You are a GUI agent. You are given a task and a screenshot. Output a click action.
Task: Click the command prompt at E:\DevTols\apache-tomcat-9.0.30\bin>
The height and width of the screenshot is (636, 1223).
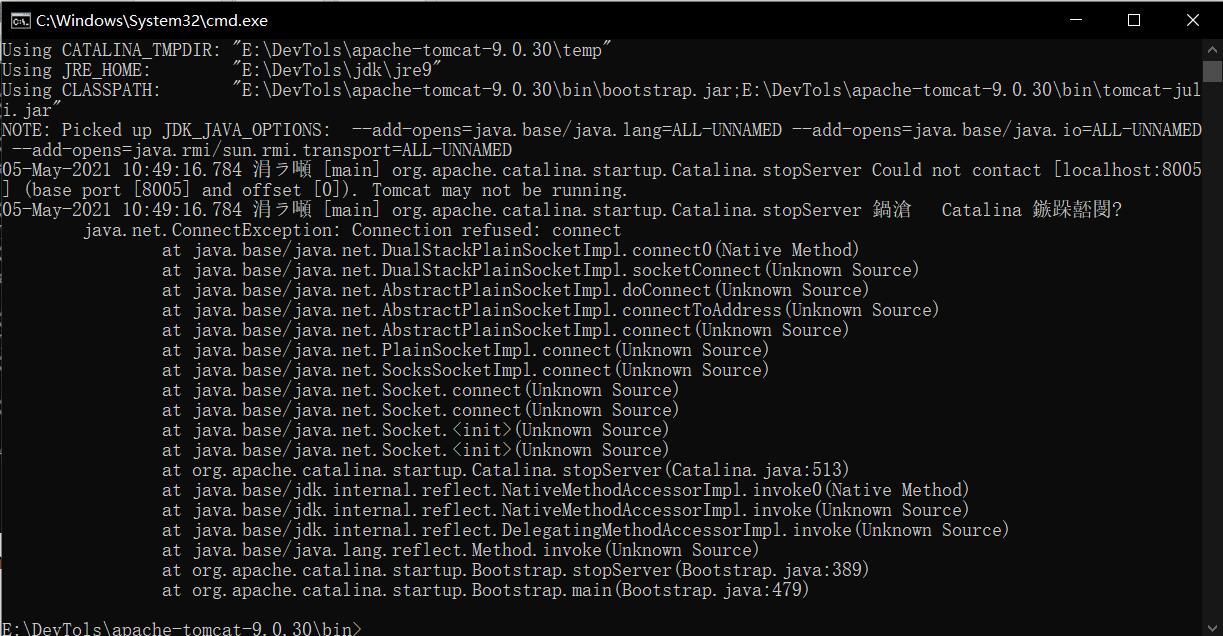click(x=182, y=629)
